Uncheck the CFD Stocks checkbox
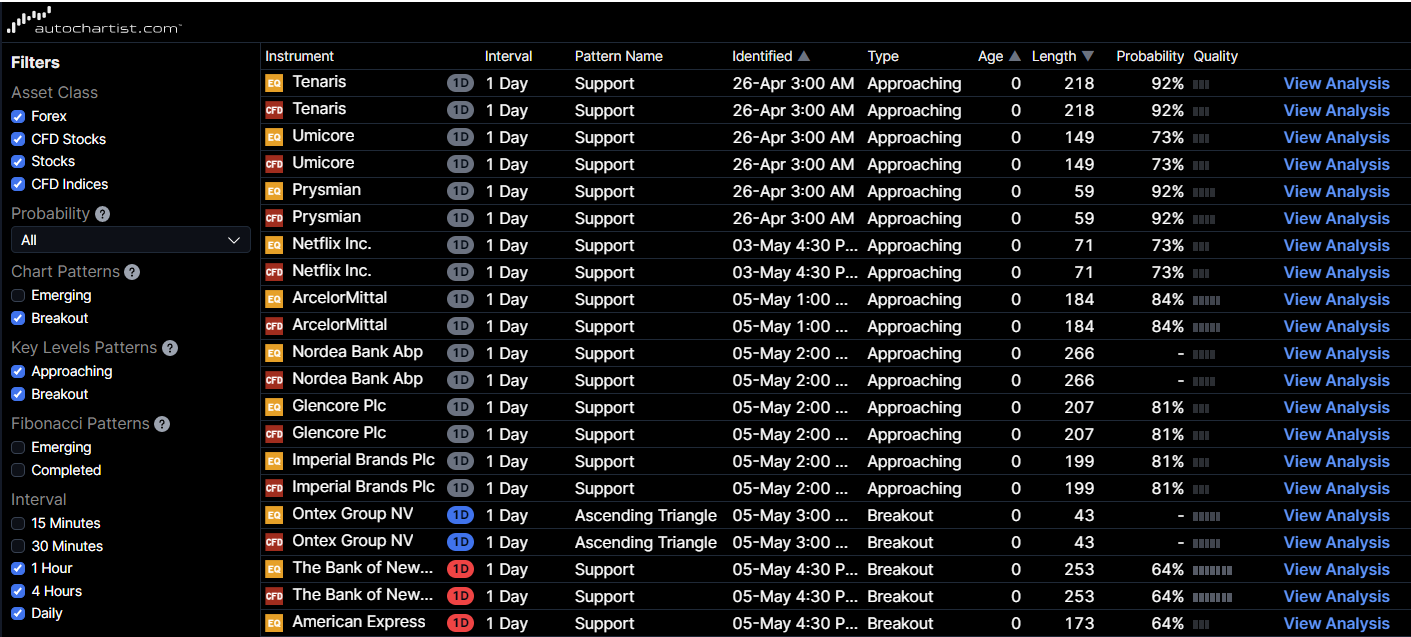This screenshot has height=637, width=1411. (x=18, y=139)
